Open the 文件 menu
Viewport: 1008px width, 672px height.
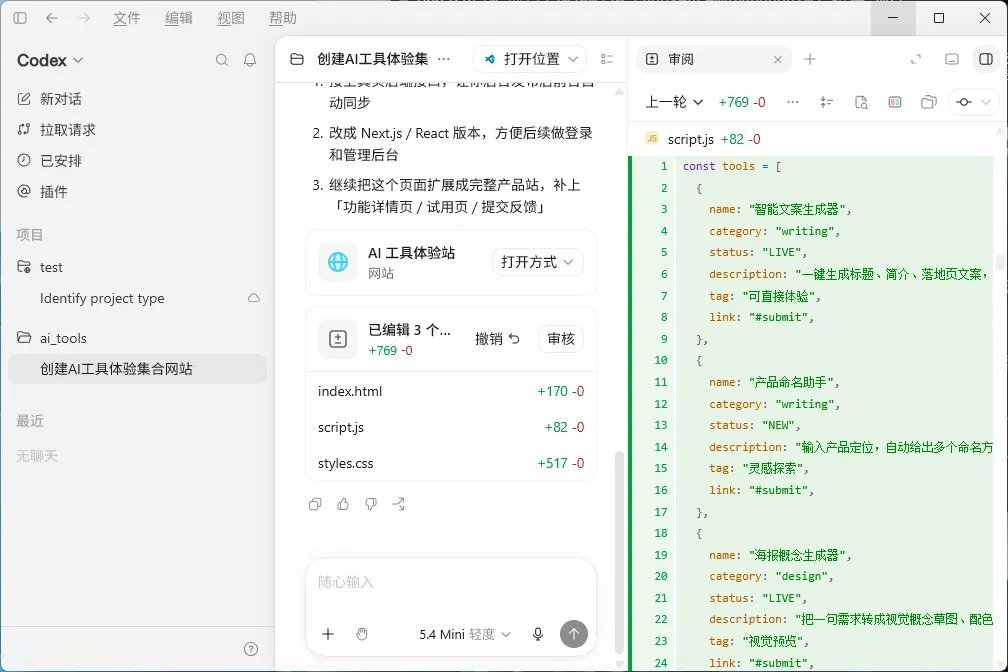[127, 18]
